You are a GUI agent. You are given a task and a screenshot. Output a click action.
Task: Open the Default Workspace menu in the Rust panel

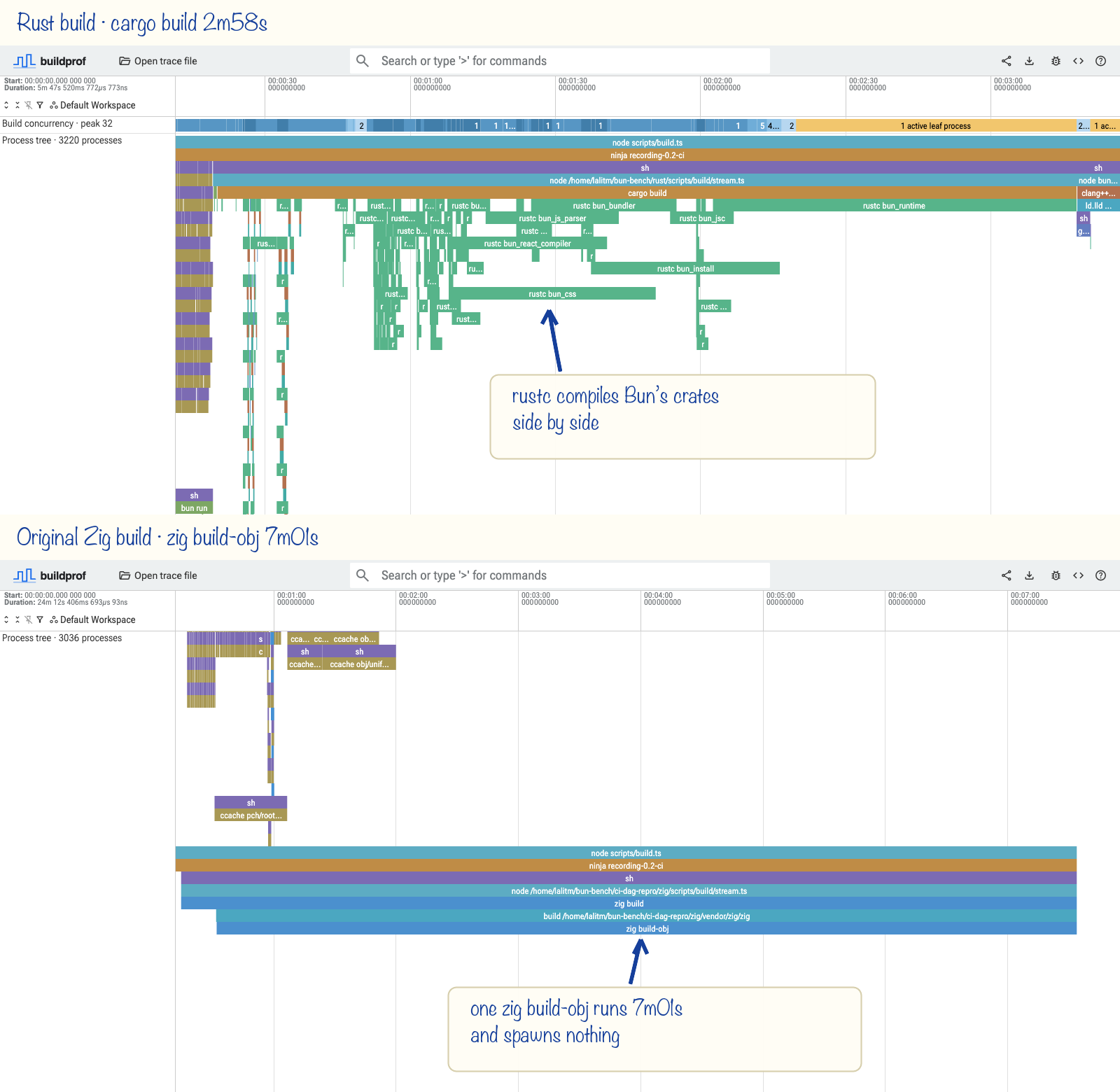click(x=93, y=105)
